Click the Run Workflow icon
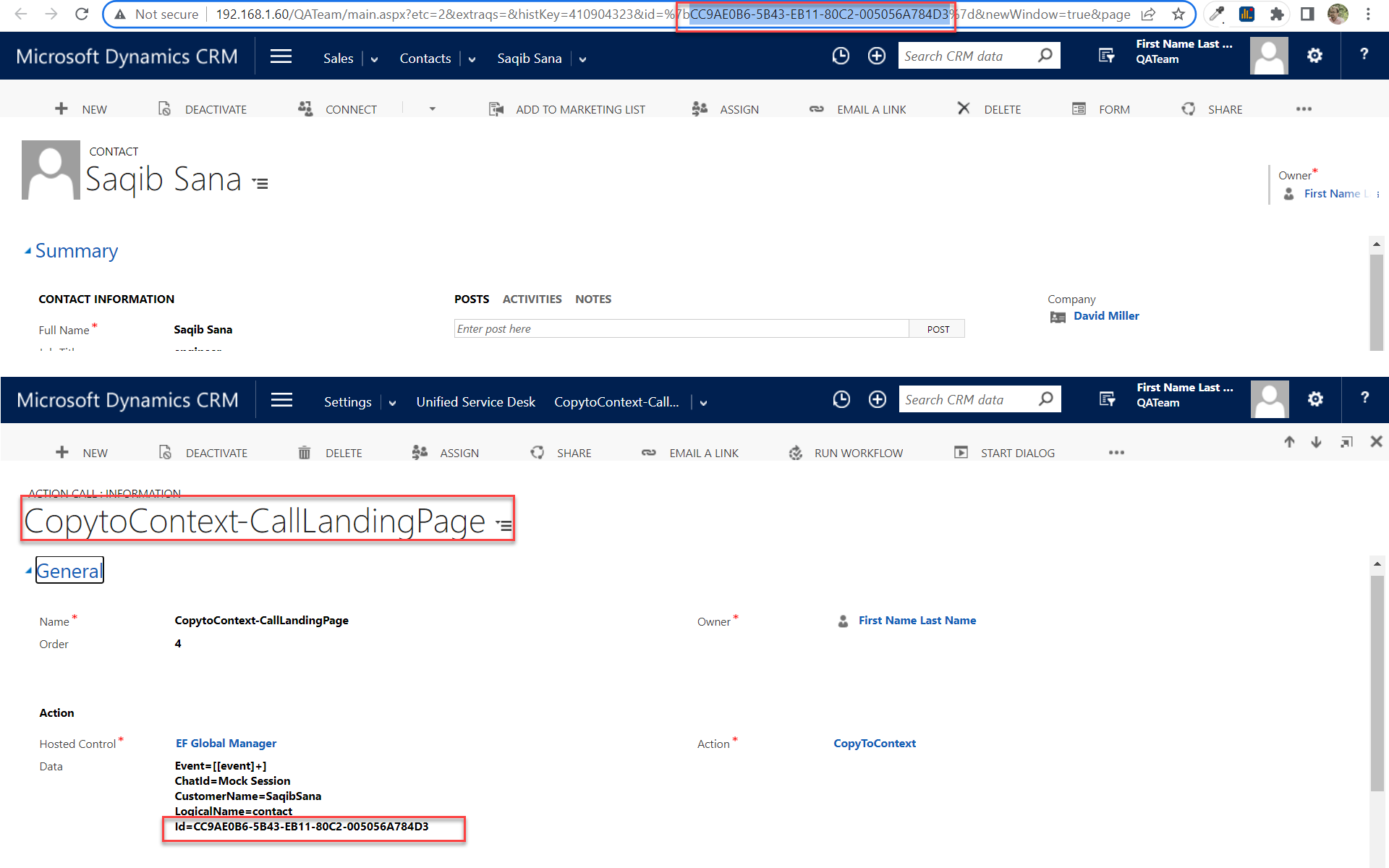Viewport: 1389px width, 868px height. (796, 453)
